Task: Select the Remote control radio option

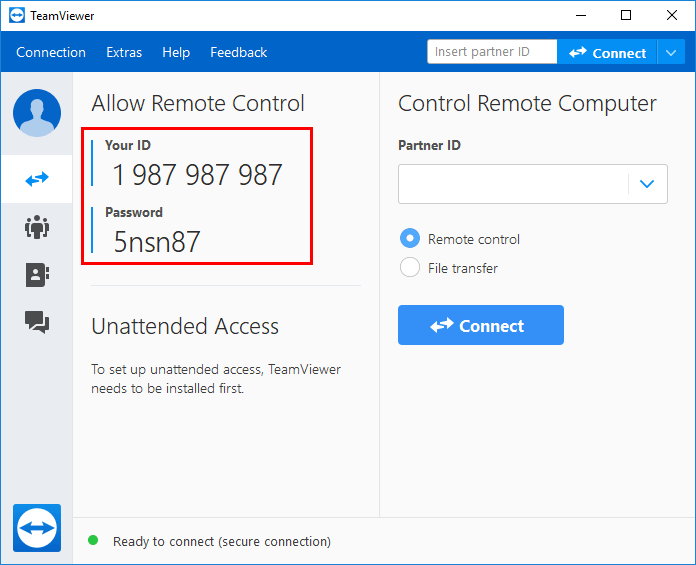Action: point(410,238)
